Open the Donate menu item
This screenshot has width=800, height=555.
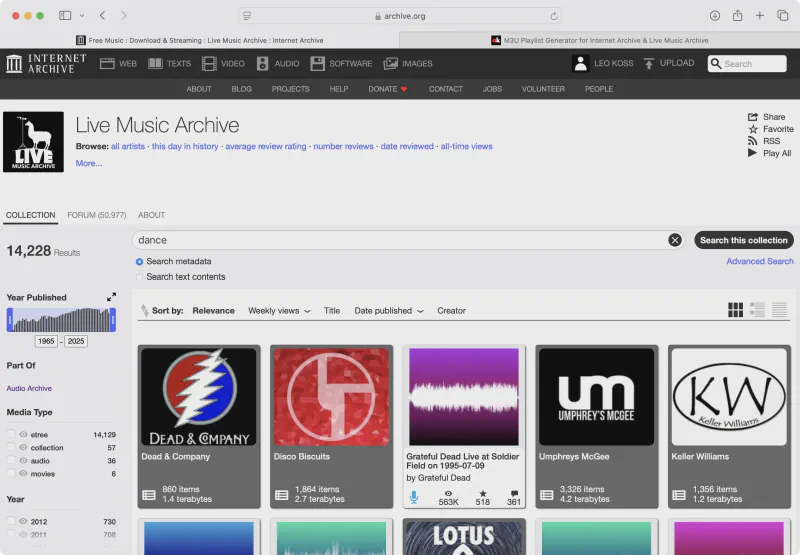pos(387,89)
